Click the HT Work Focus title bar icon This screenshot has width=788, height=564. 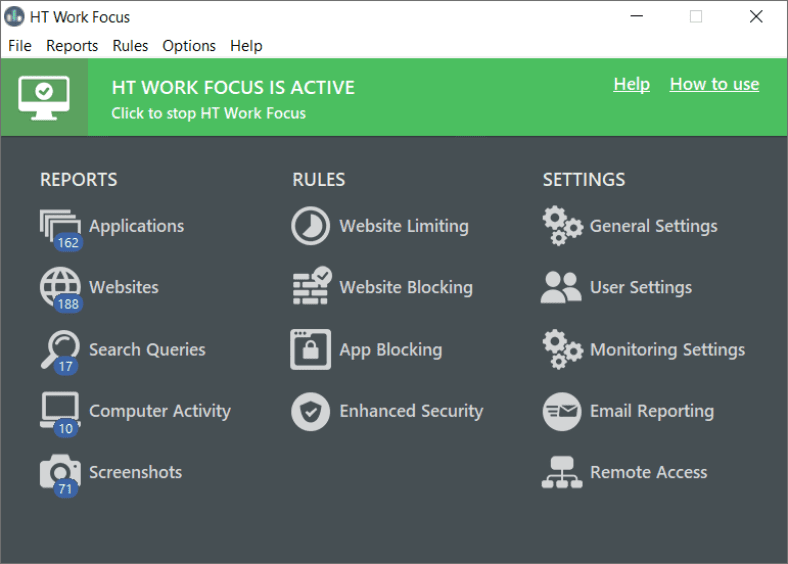click(x=14, y=17)
